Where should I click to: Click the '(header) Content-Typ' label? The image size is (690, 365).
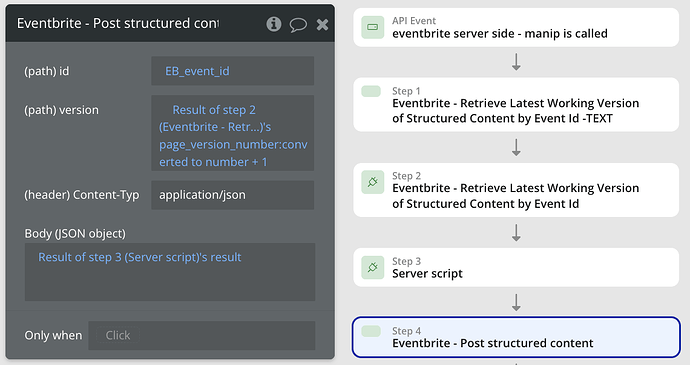pyautogui.click(x=81, y=195)
